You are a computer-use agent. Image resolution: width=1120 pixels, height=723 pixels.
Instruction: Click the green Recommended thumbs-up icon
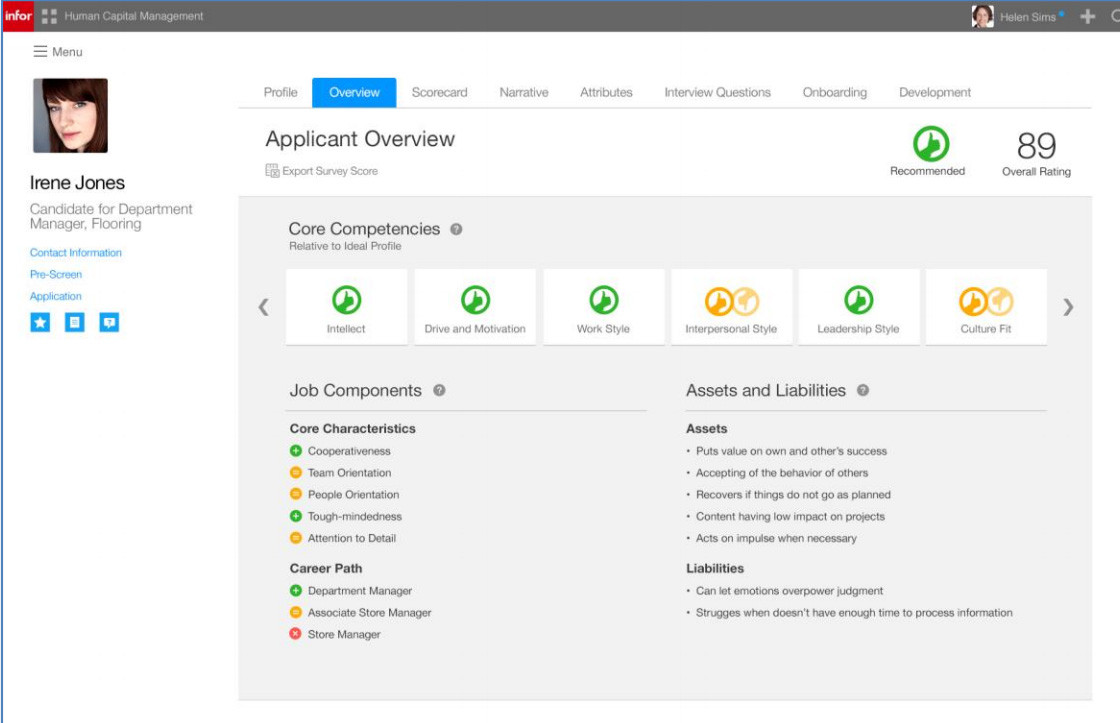coord(931,144)
